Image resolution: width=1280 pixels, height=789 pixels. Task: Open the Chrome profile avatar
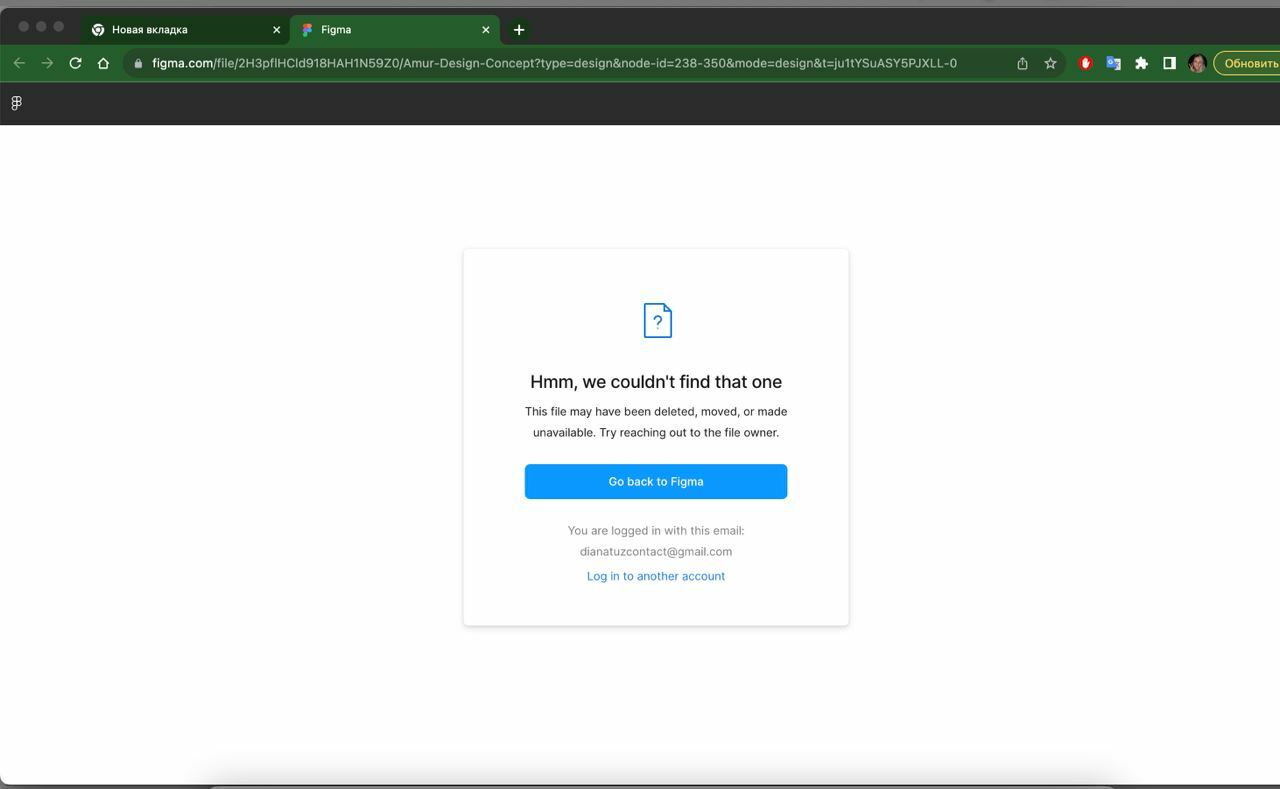[1197, 63]
